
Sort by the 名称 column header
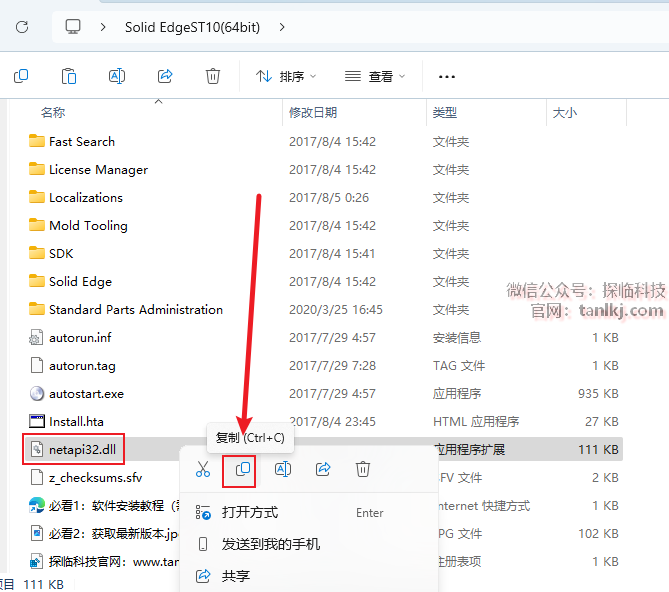tap(53, 113)
